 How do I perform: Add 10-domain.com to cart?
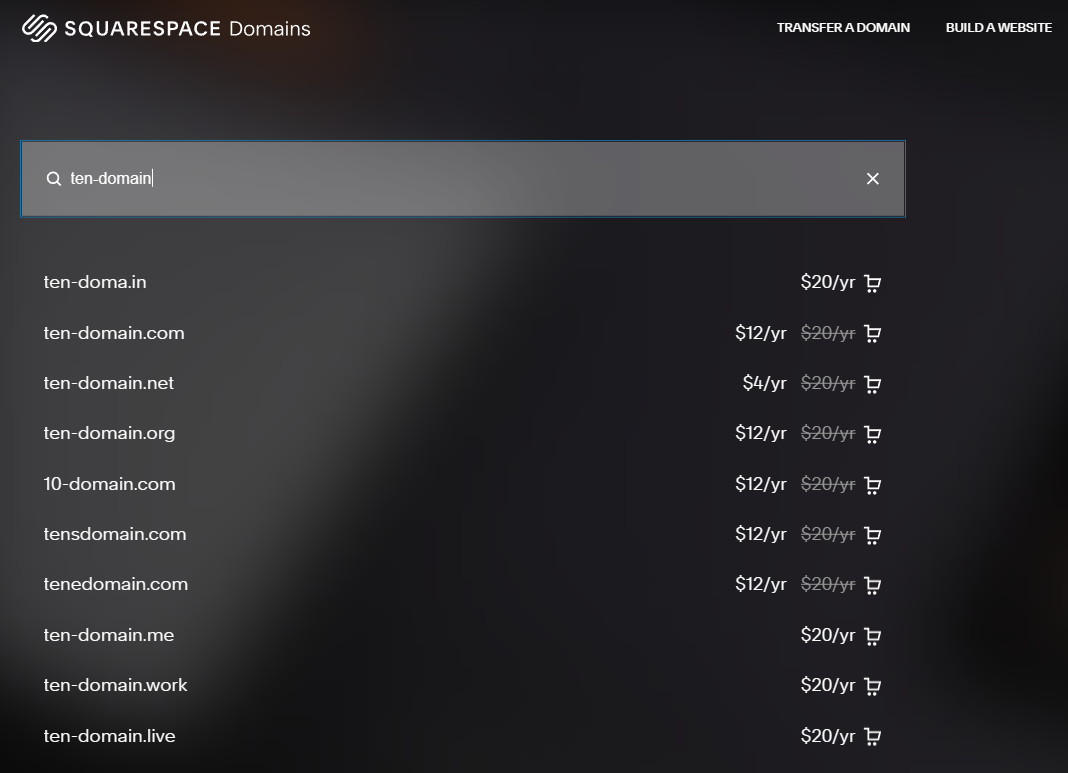873,484
